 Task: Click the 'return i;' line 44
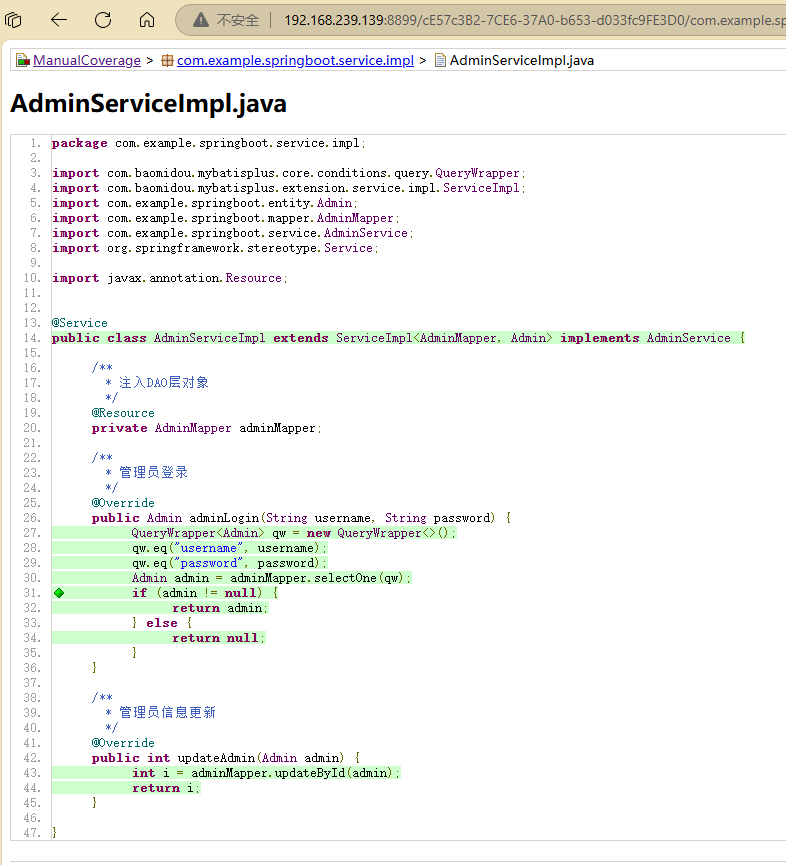click(165, 788)
